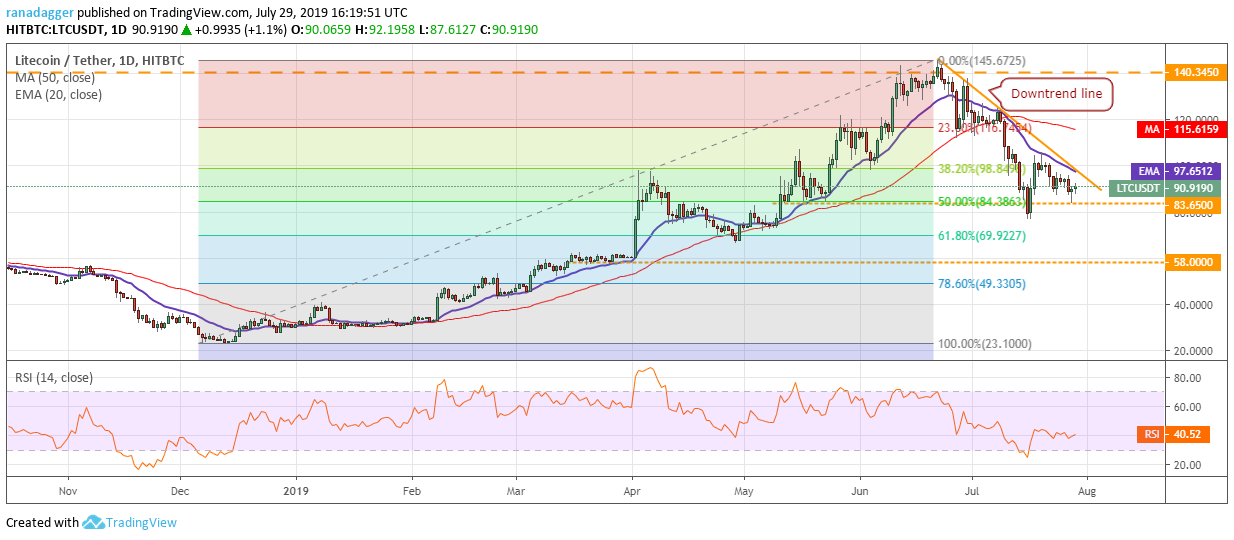Click the 61.80%(69.9227) Fibonacci label
The image size is (1234, 540).
coord(981,235)
